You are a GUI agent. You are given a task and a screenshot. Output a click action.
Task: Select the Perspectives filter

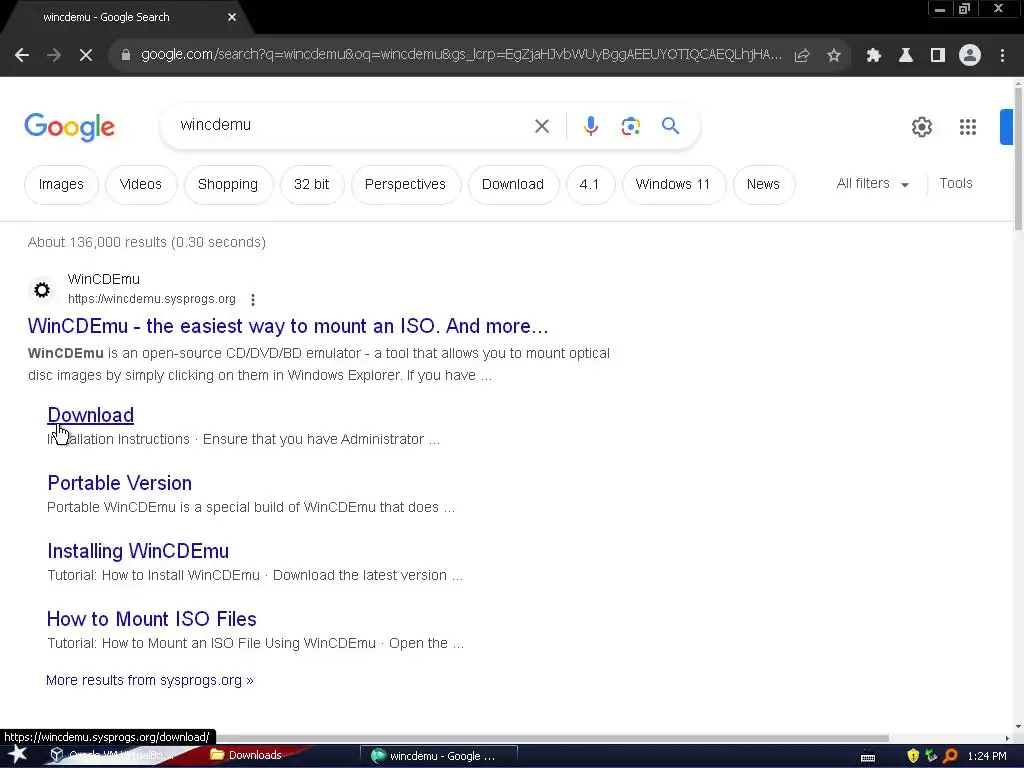click(406, 185)
